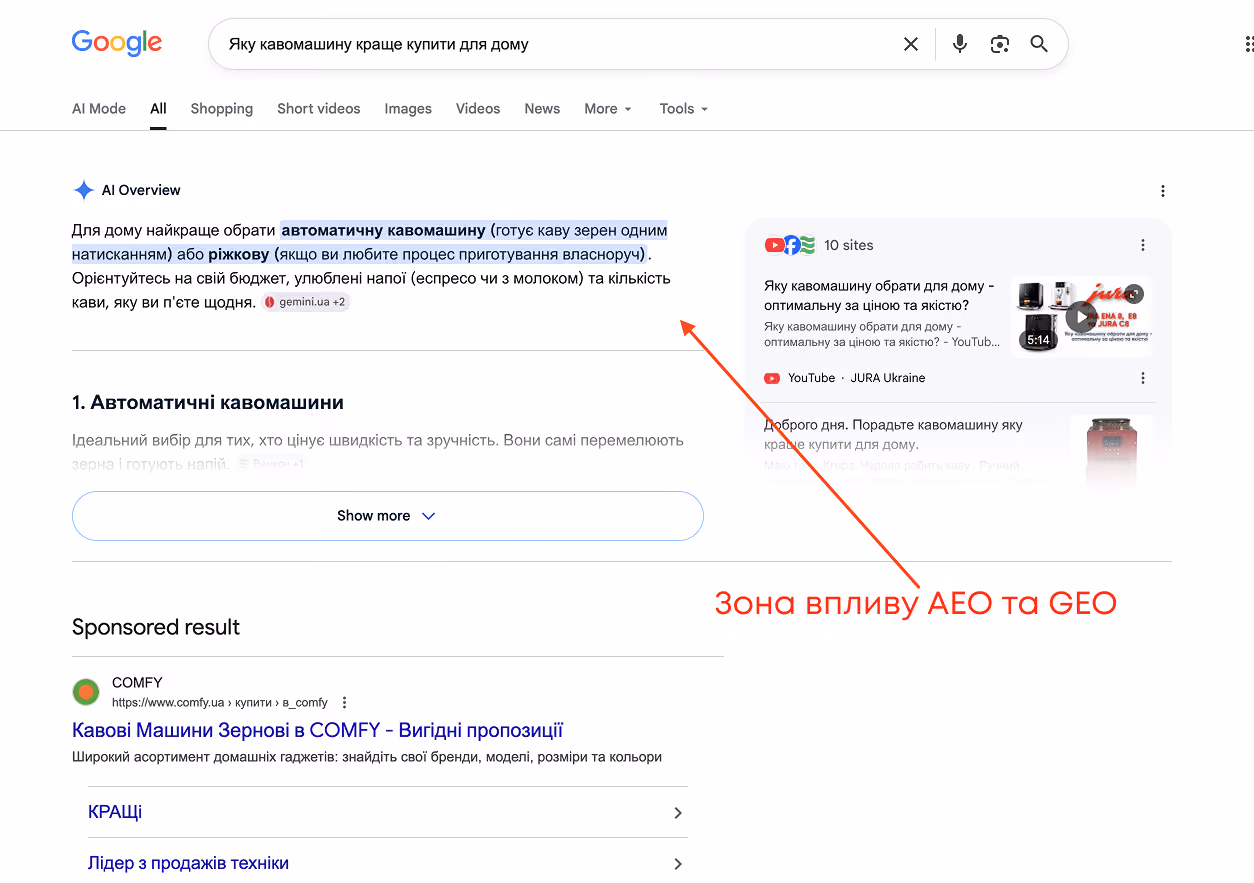Open Google Lens image search icon
The image size is (1254, 883).
[x=999, y=44]
